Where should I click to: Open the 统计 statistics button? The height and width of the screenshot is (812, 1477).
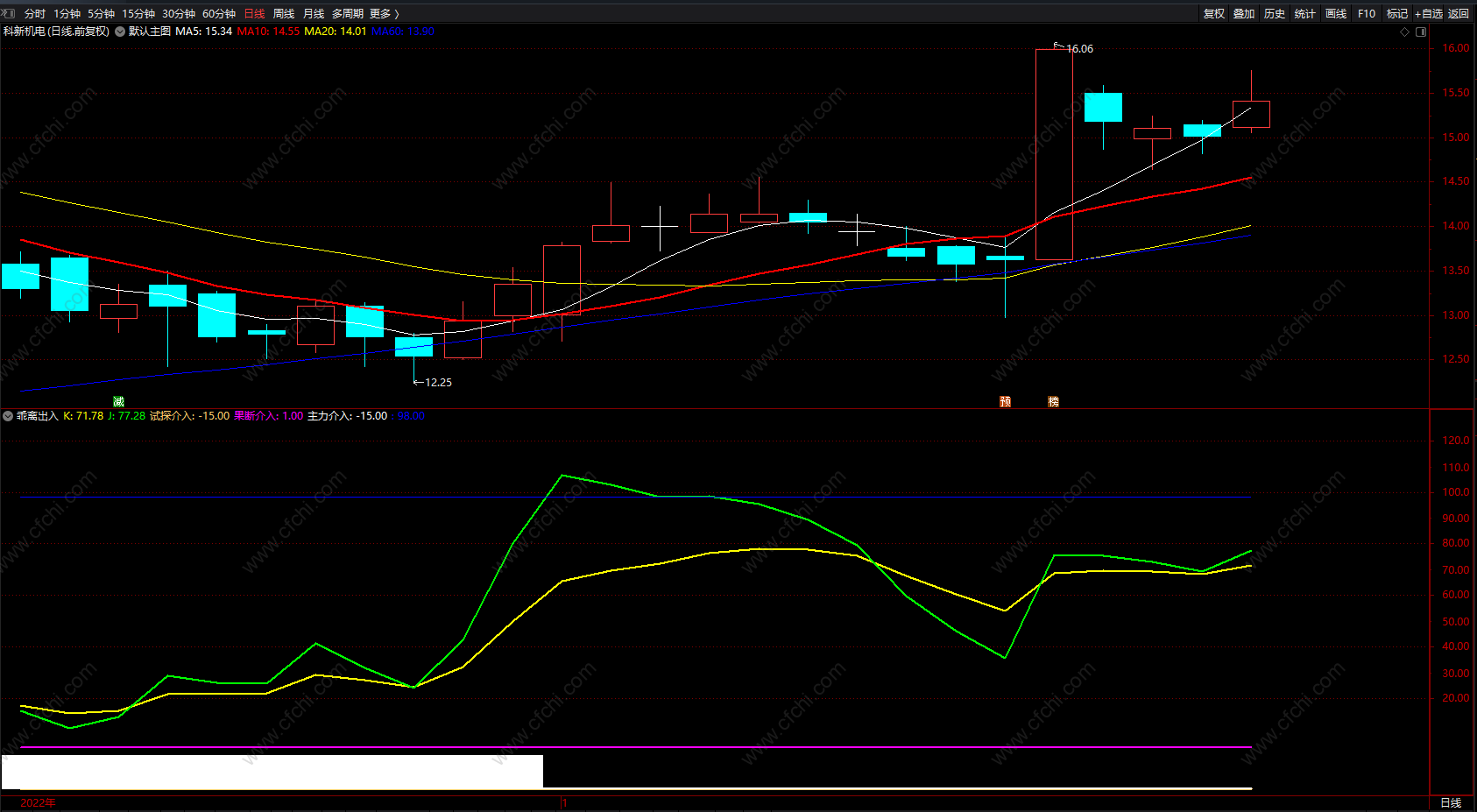pos(1305,14)
